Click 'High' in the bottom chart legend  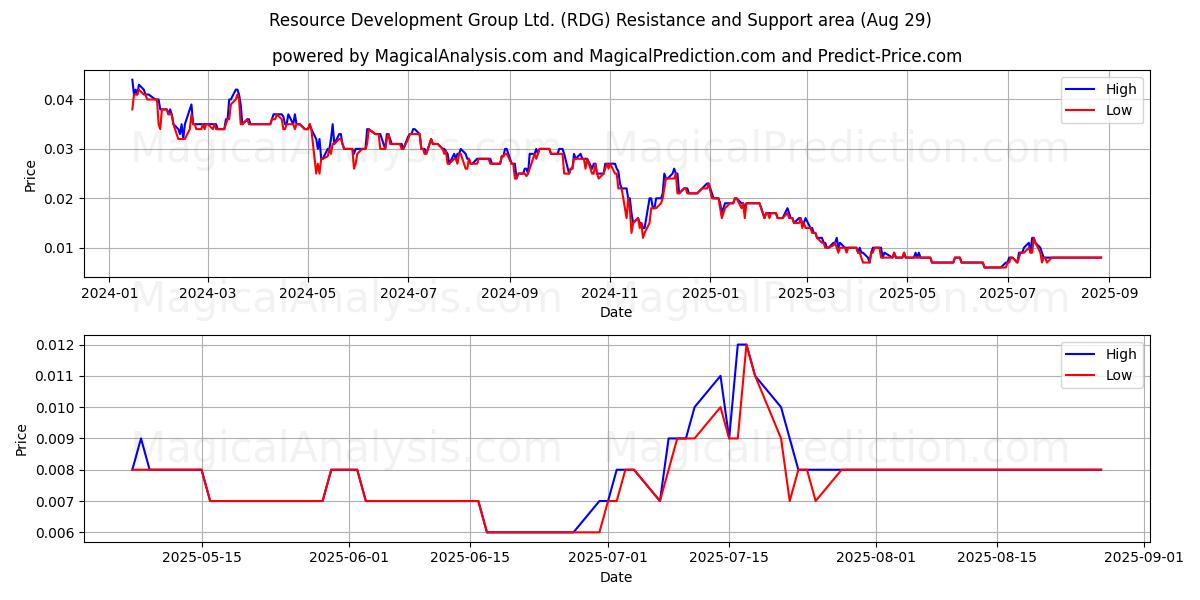[x=1121, y=354]
